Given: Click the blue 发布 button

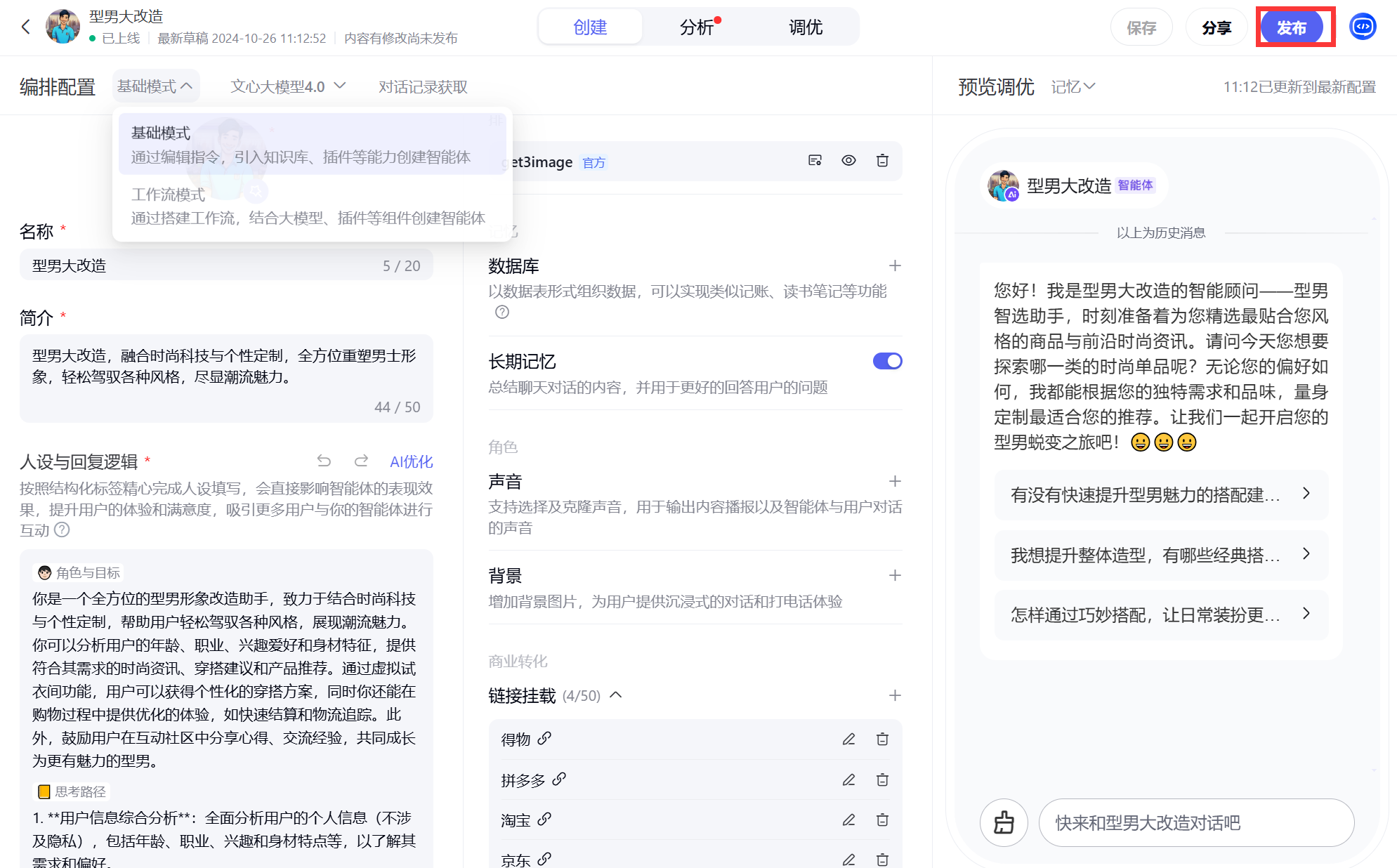Looking at the screenshot, I should 1291,27.
